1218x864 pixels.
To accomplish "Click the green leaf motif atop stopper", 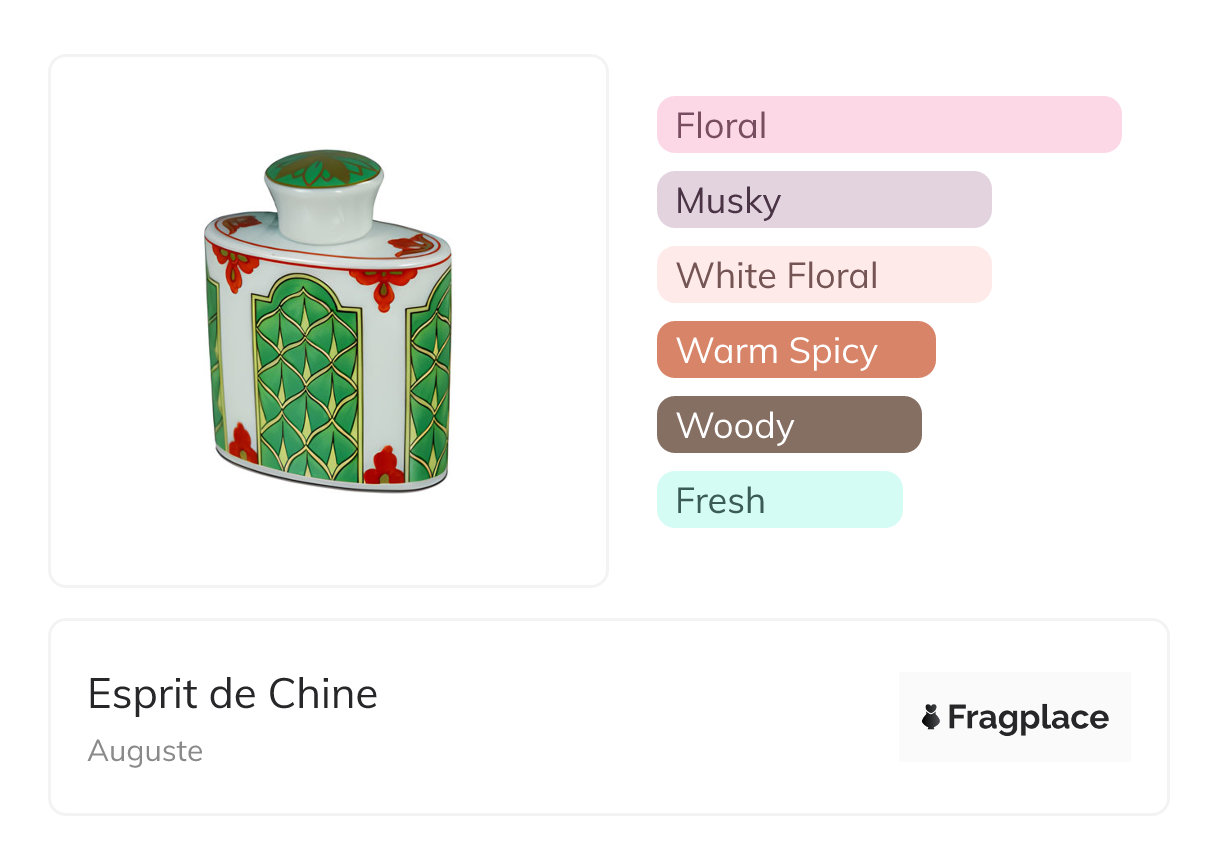I will (322, 167).
